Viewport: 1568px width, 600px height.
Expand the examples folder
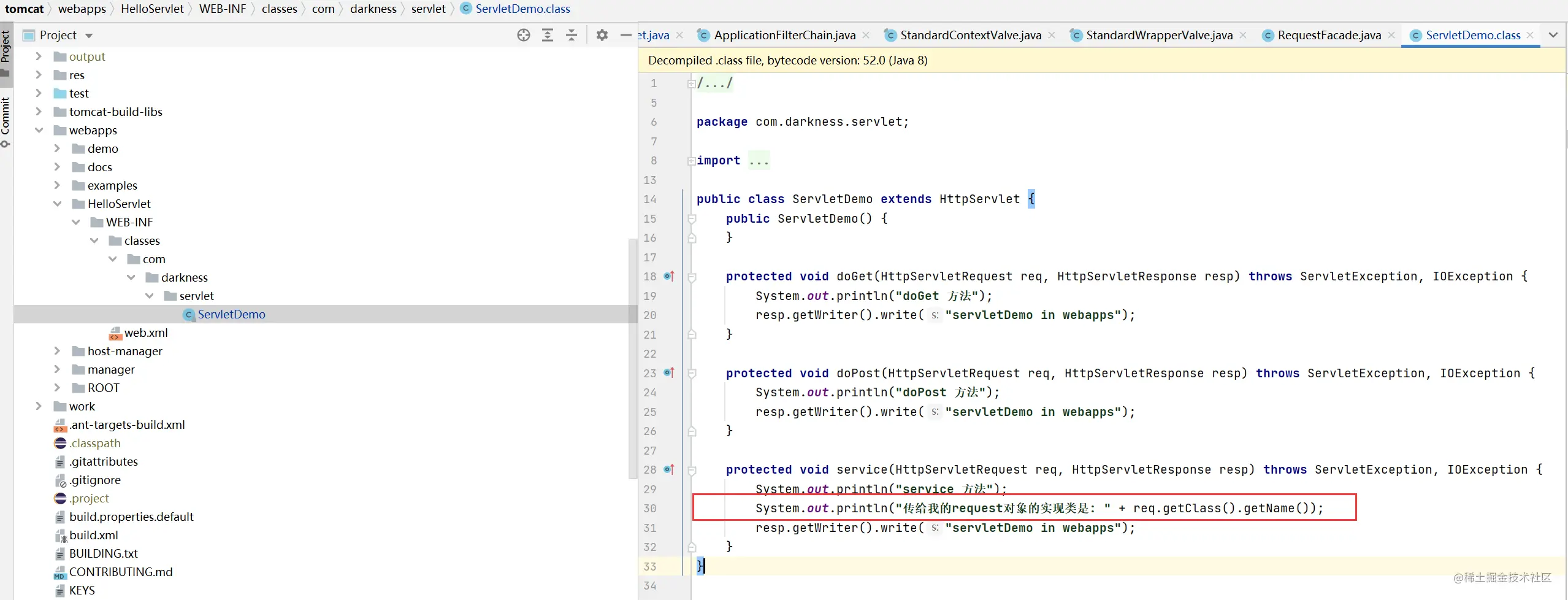click(x=57, y=185)
